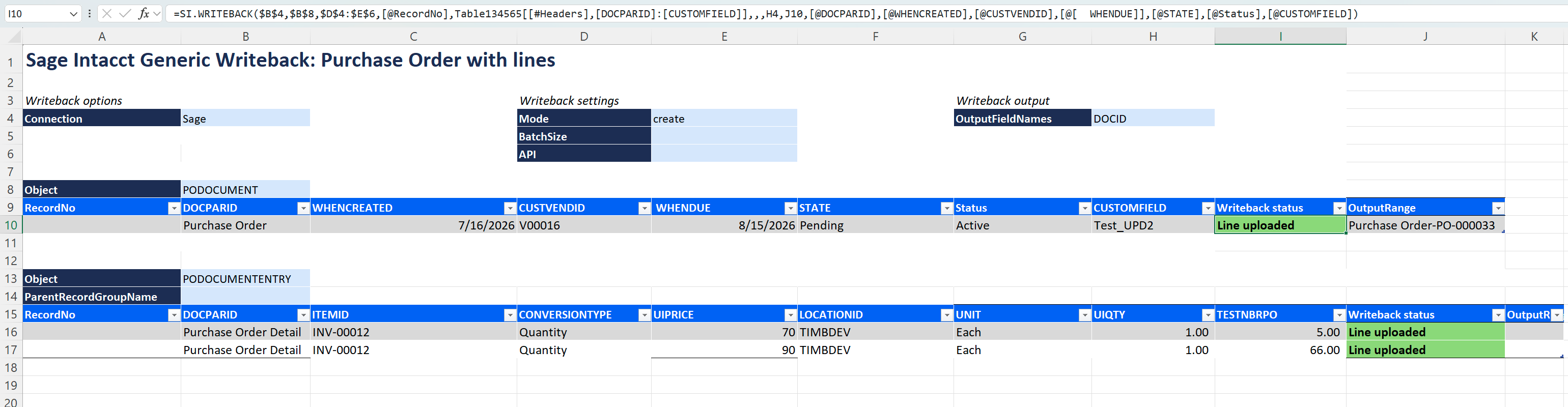This screenshot has width=1568, height=407.
Task: Click the Status cell 'Active'
Action: [1023, 225]
